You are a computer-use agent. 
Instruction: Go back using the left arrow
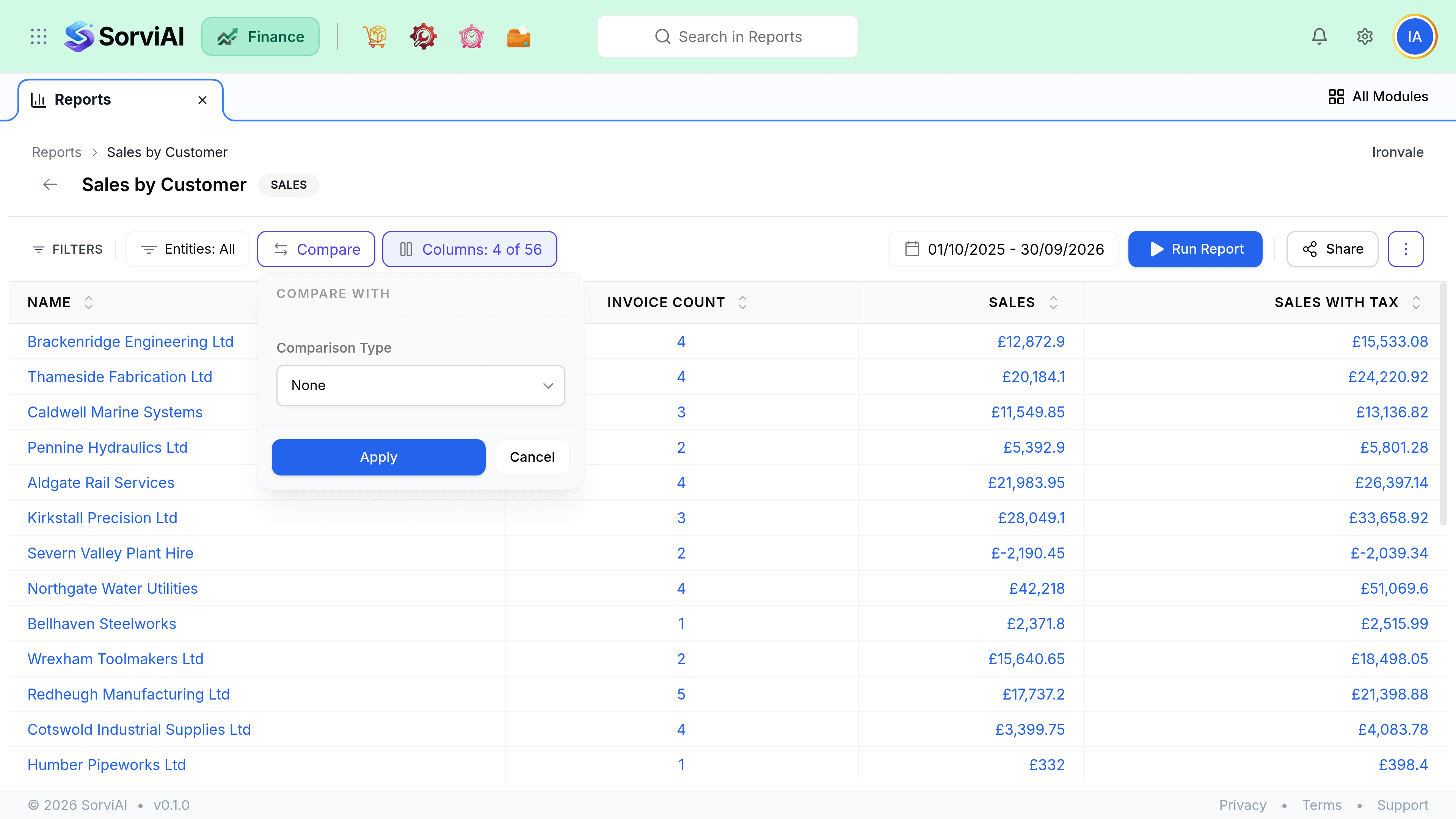(x=50, y=185)
